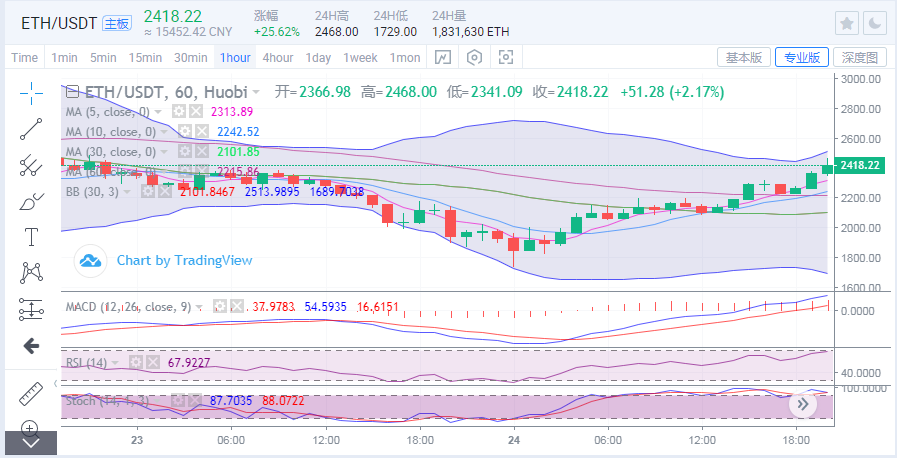The image size is (897, 458).
Task: Remove the MA (10, close, 0) indicator
Action: click(201, 132)
